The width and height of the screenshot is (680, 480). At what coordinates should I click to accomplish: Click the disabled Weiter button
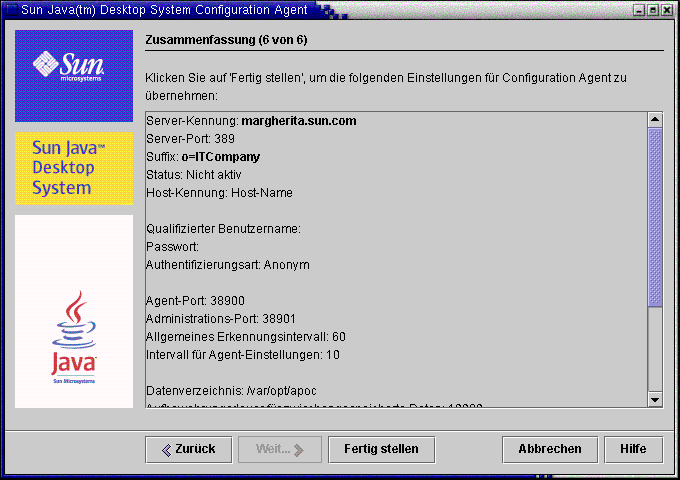[x=280, y=450]
